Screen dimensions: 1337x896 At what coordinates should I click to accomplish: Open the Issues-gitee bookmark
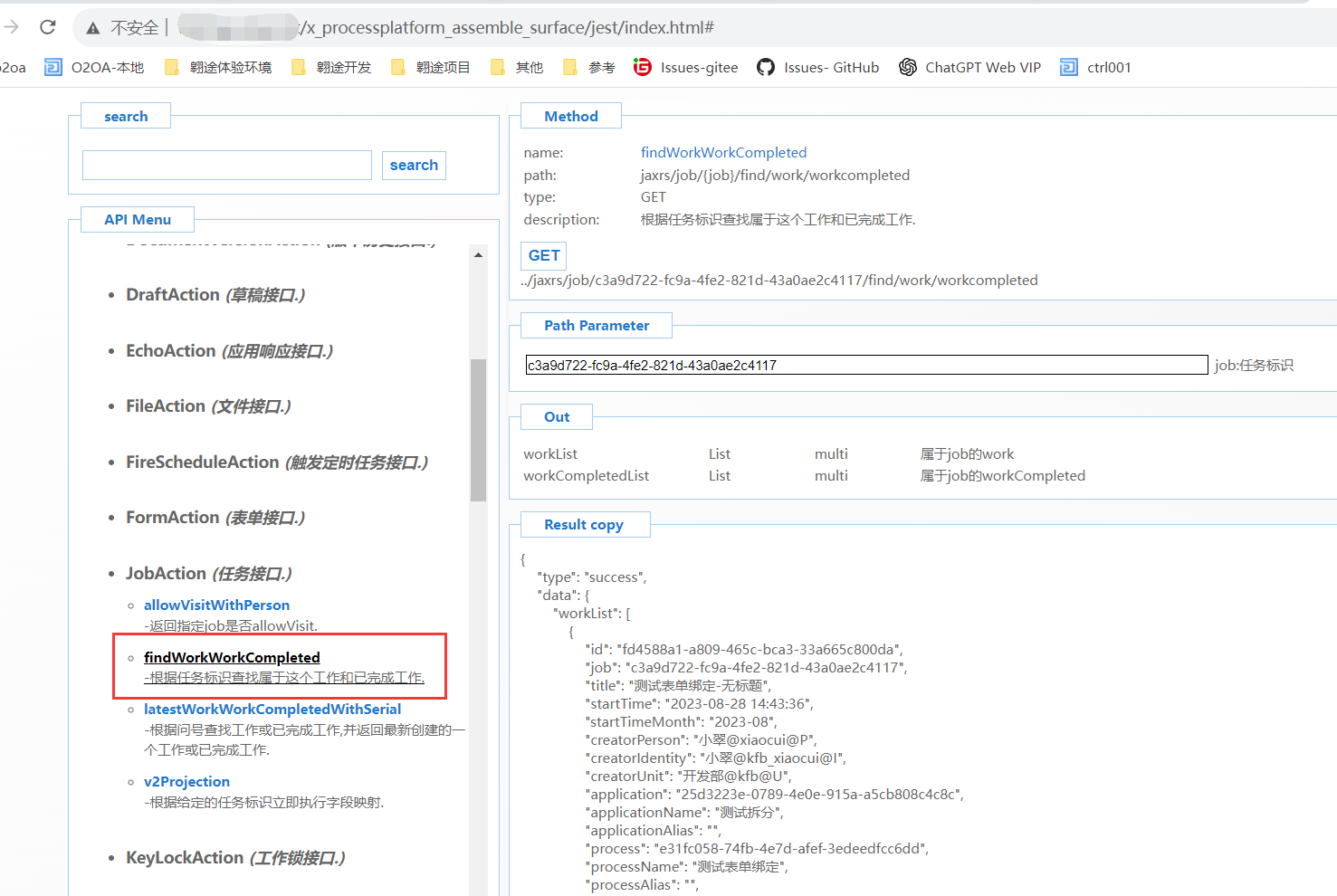pyautogui.click(x=686, y=67)
